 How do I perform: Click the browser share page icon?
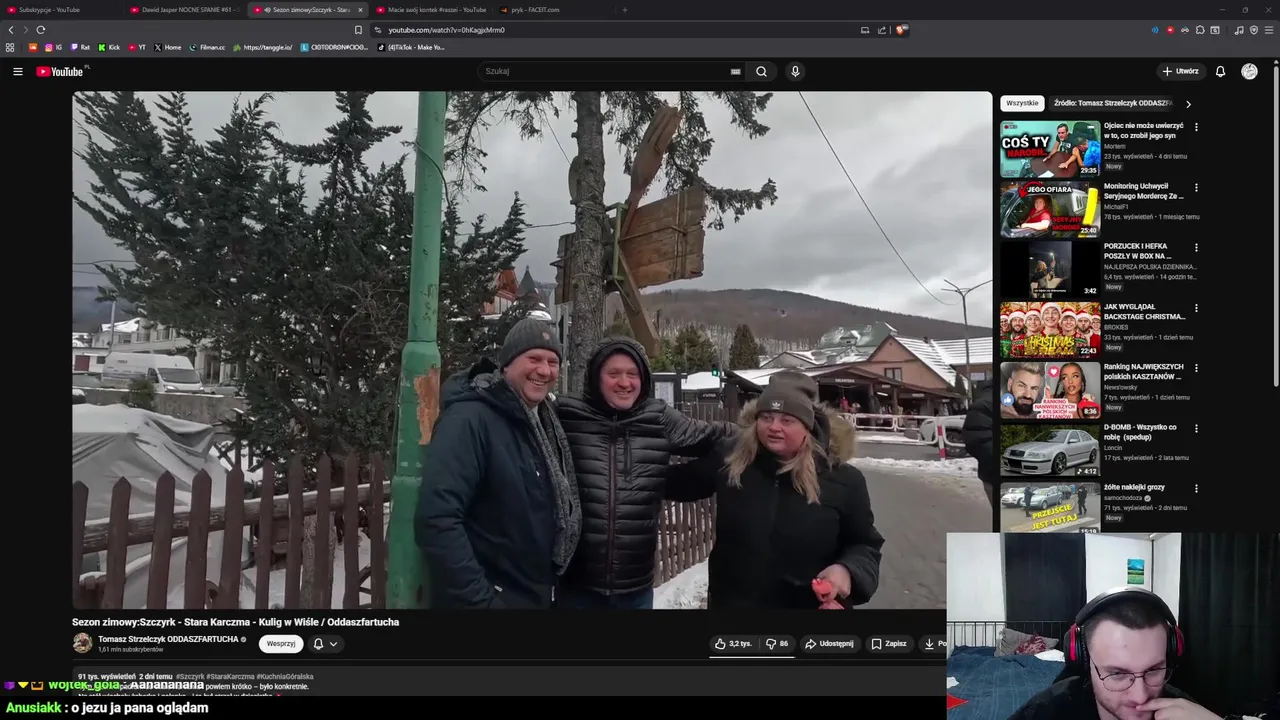click(882, 30)
